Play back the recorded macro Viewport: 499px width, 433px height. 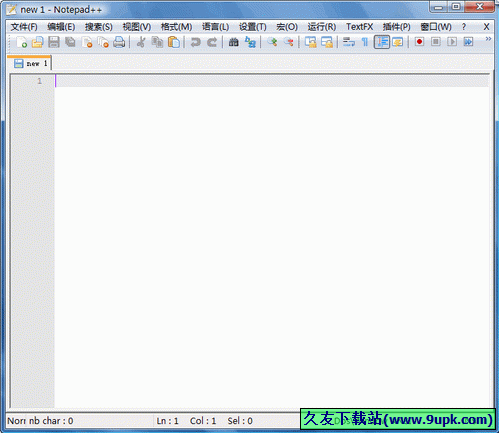click(x=452, y=42)
